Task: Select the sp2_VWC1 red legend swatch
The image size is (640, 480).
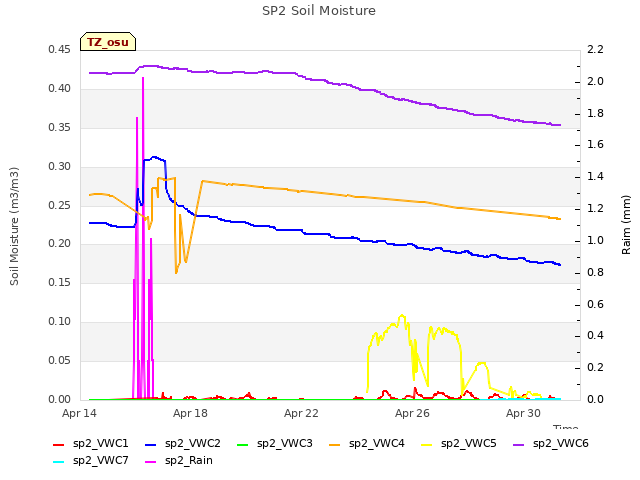Action: tap(59, 444)
